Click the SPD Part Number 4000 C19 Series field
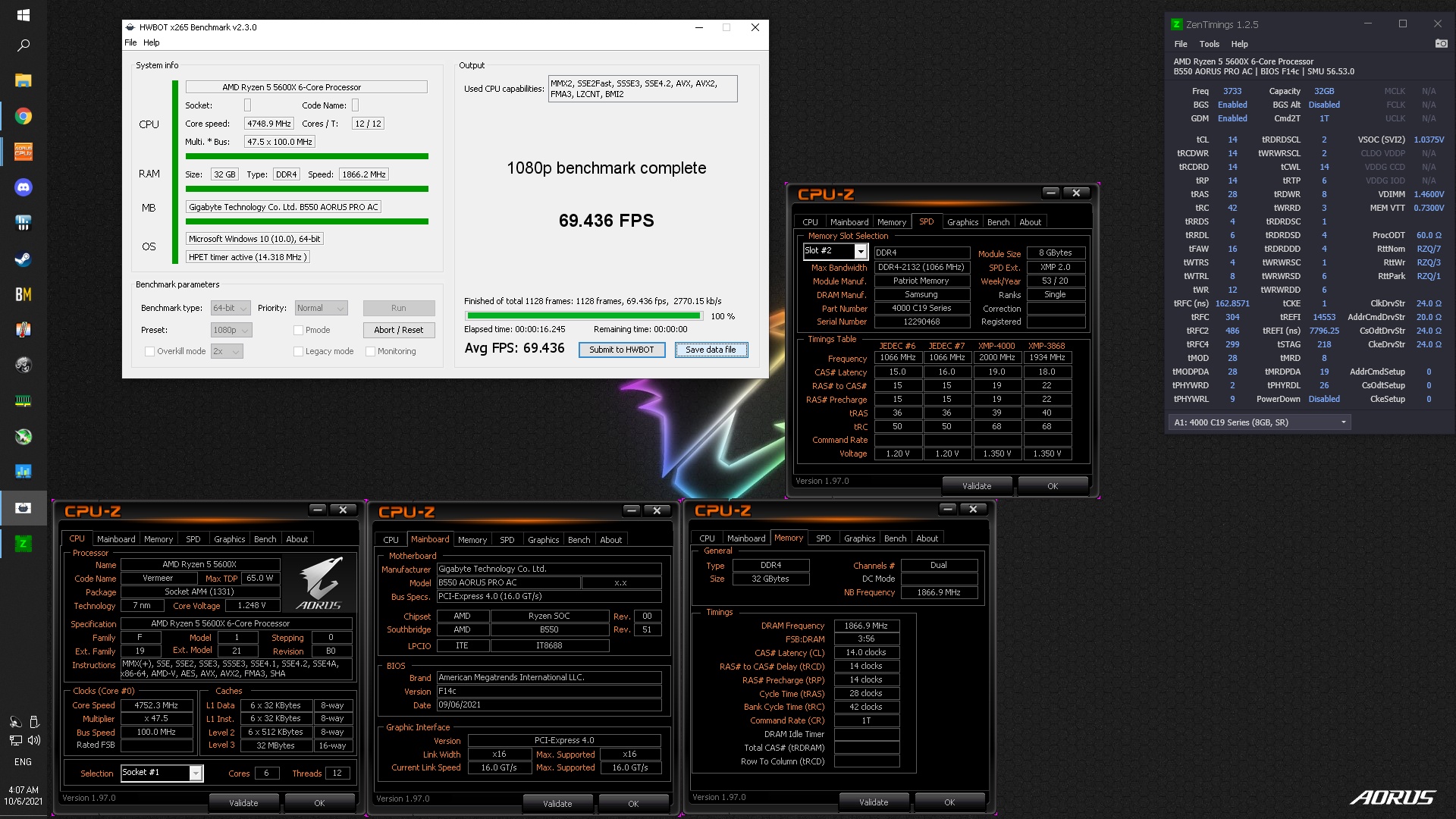This screenshot has height=819, width=1456. coord(921,308)
